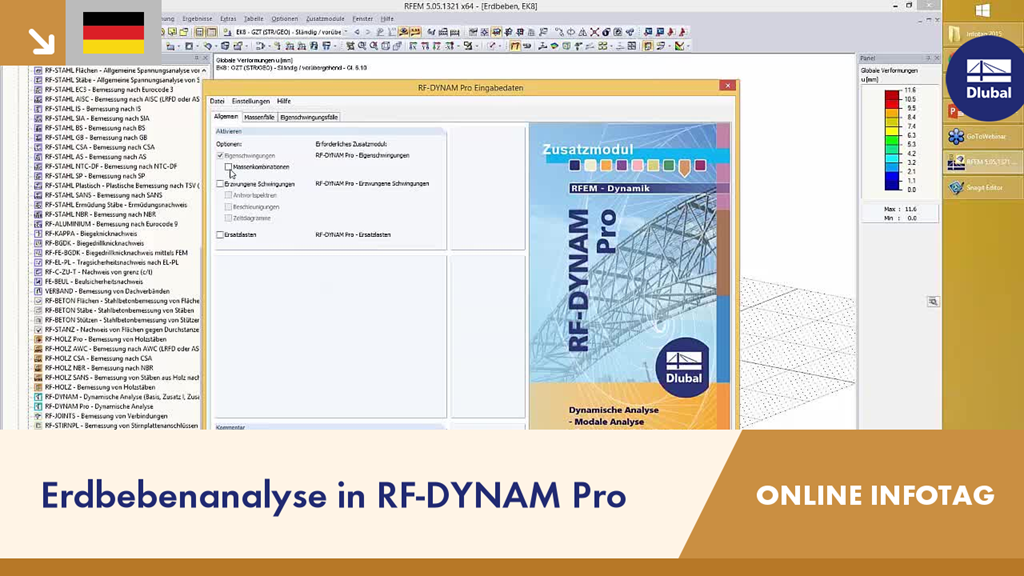The image size is (1024, 576).
Task: Switch to GoToWebinar in taskbar
Action: tap(982, 136)
